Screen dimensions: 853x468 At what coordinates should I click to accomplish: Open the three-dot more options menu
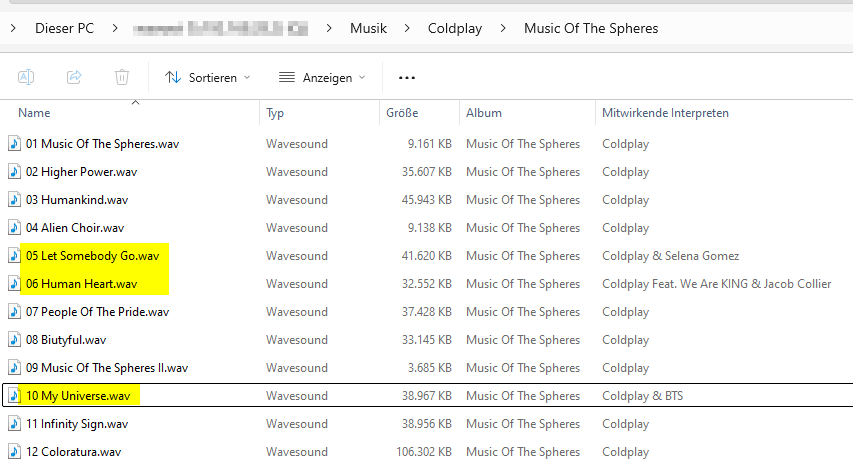(406, 77)
